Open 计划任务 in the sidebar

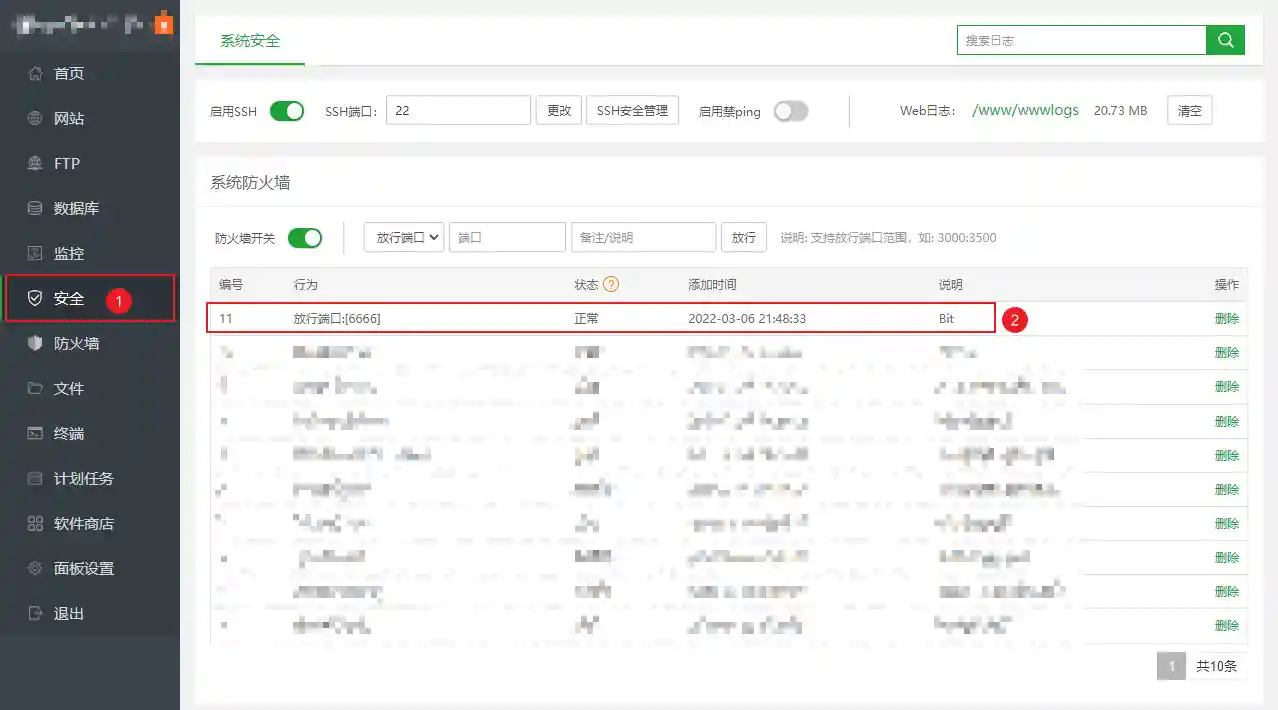(x=84, y=478)
